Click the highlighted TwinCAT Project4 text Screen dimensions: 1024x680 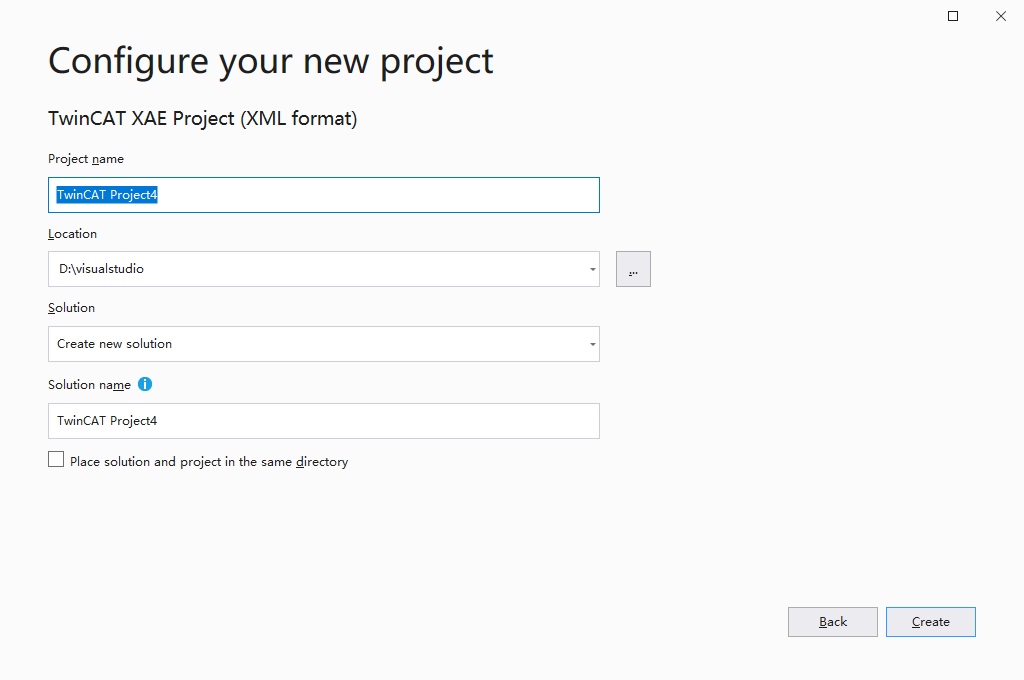[107, 195]
